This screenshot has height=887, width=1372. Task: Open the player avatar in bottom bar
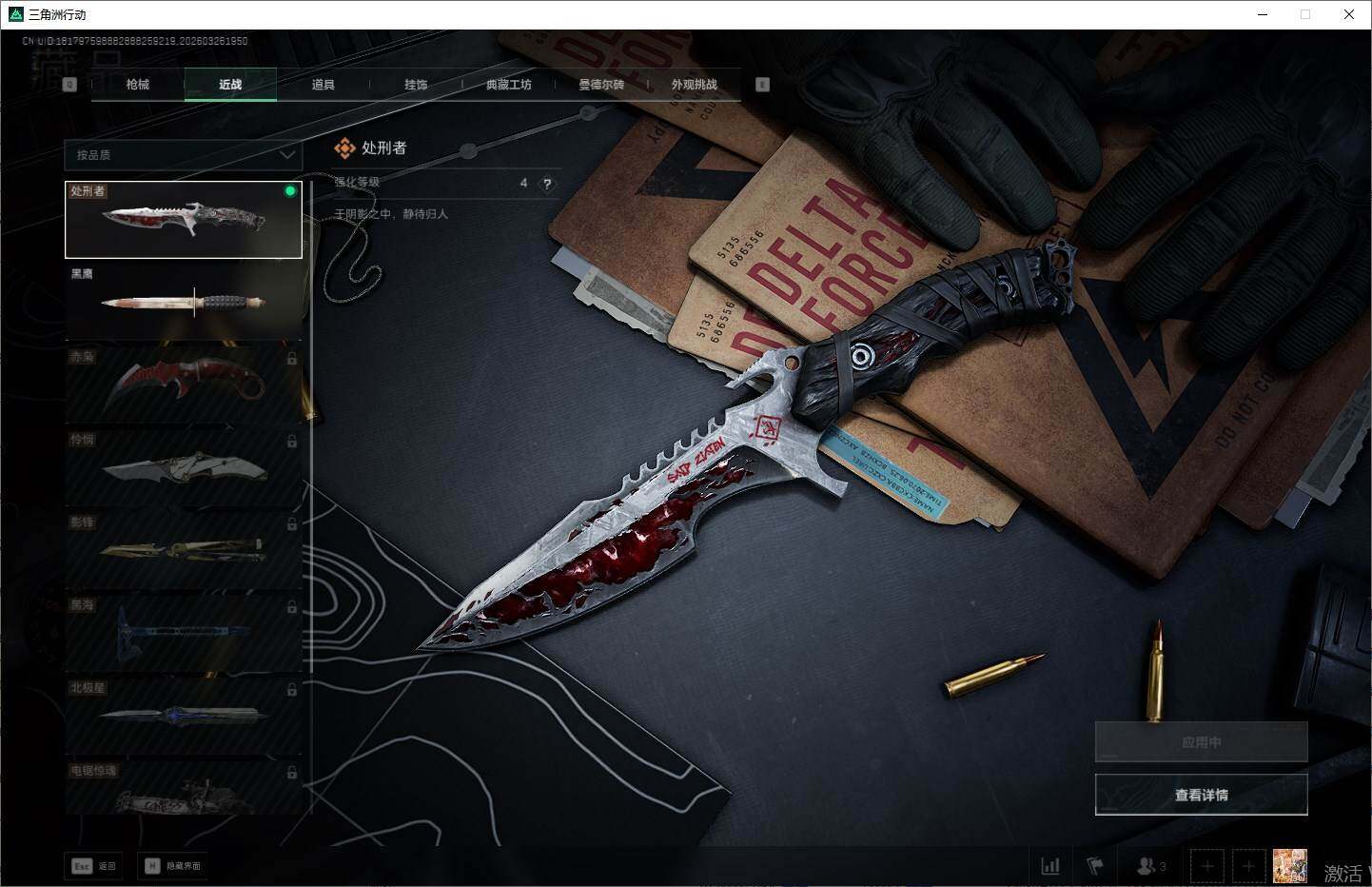point(1290,866)
